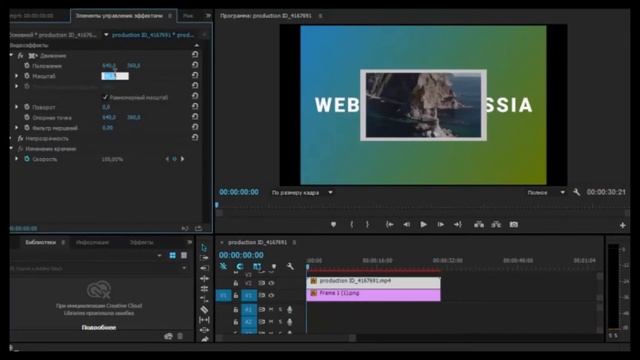Delete item with Libraries trash icon
The height and width of the screenshot is (360, 640).
click(180, 336)
